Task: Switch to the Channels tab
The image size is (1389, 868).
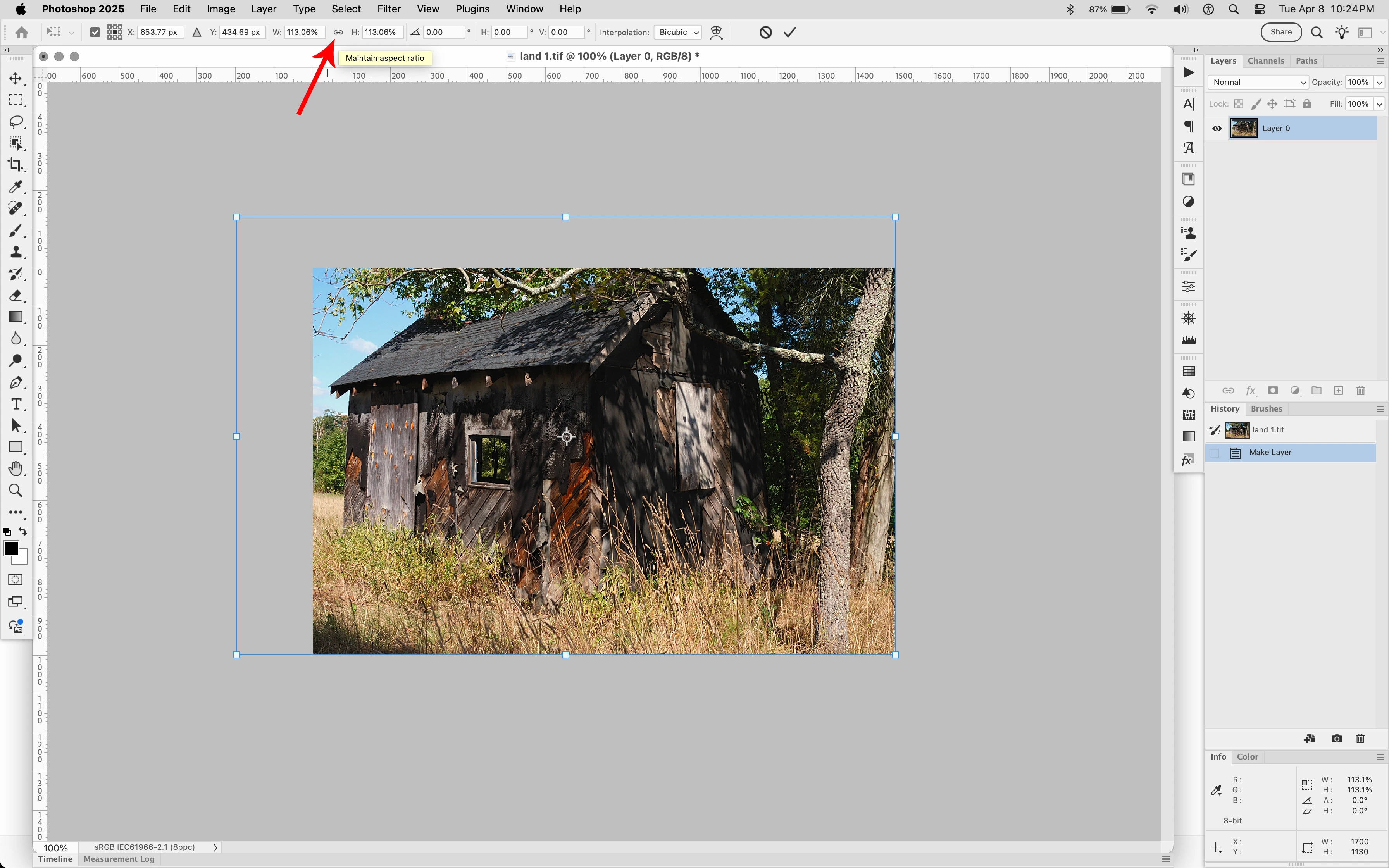Action: (1265, 61)
